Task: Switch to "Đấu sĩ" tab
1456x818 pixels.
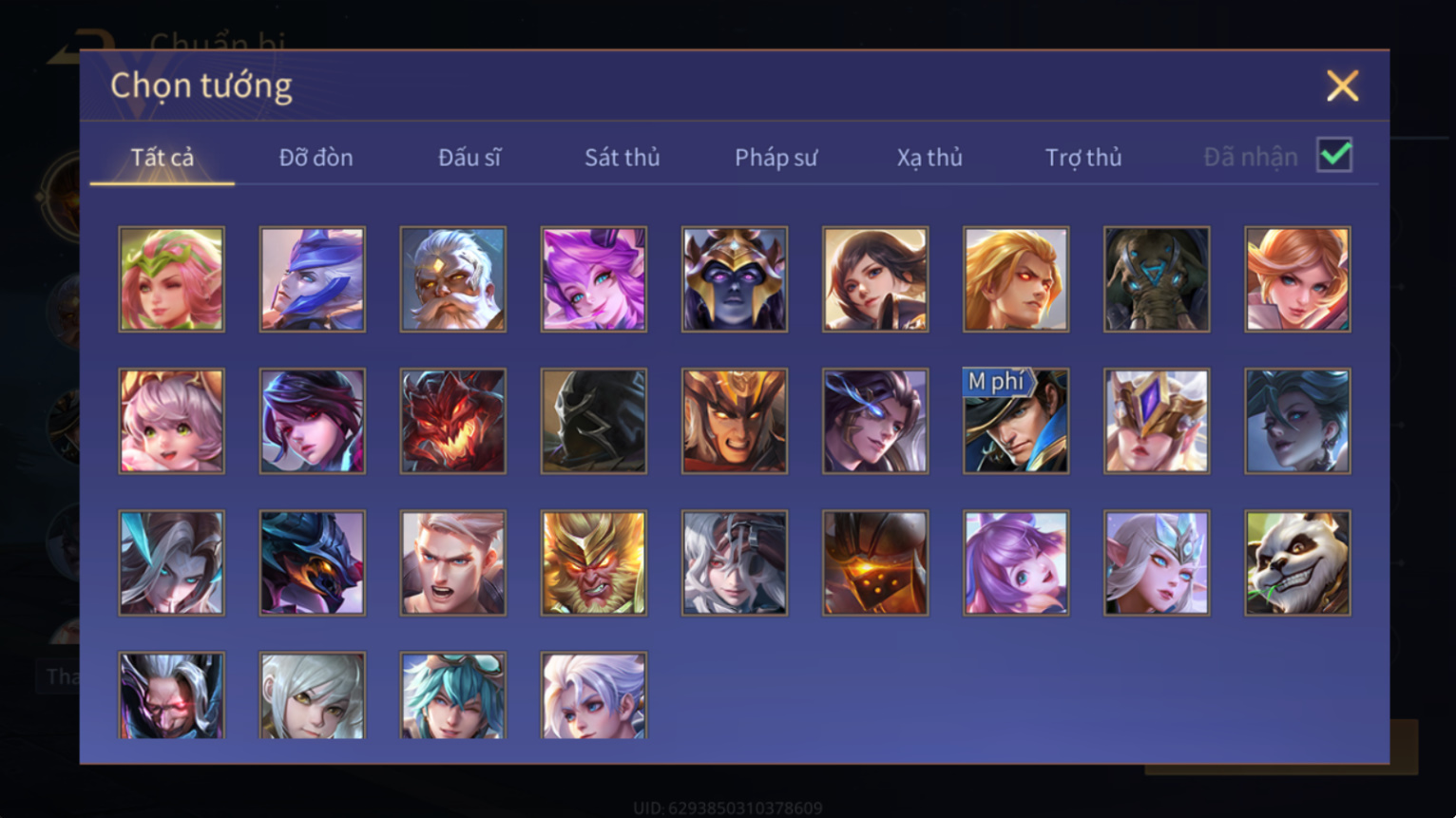Action: click(469, 158)
